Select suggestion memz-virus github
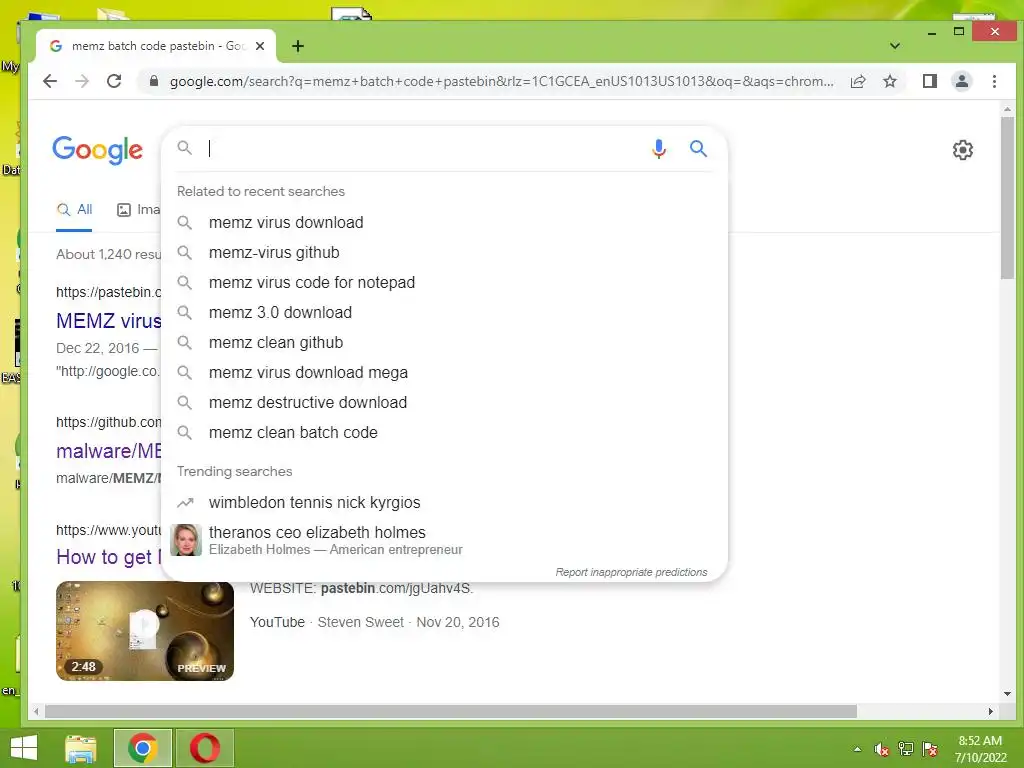The image size is (1024, 768). (444, 253)
